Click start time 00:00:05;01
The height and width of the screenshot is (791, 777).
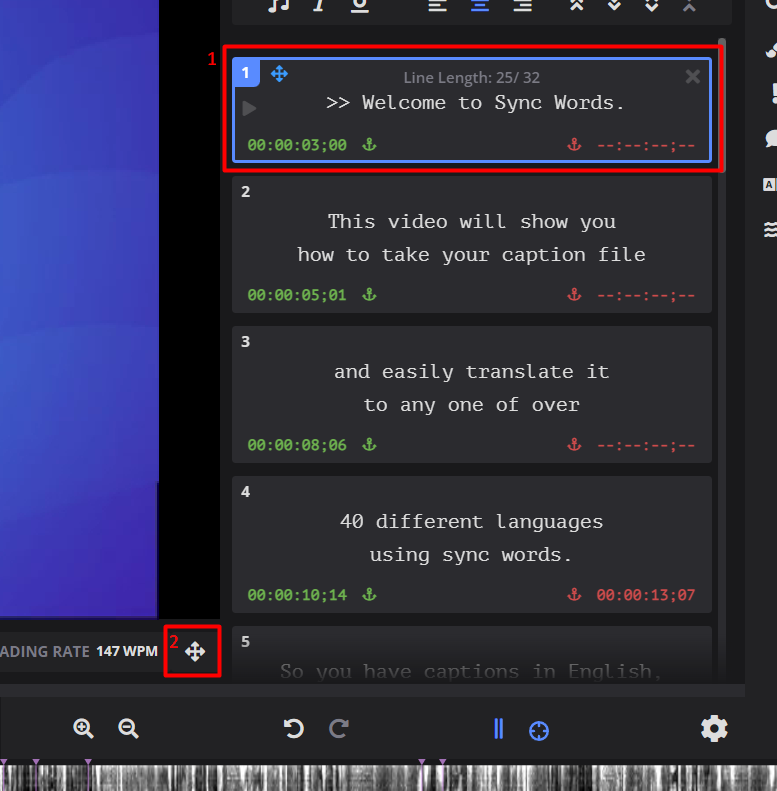pyautogui.click(x=297, y=295)
